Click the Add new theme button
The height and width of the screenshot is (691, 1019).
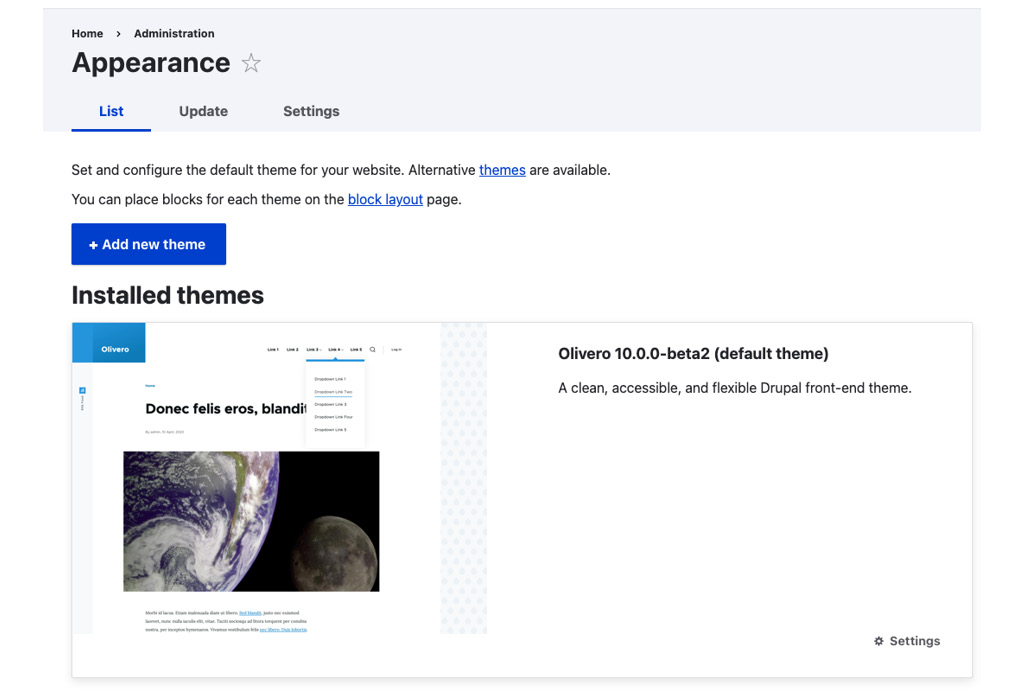click(x=149, y=244)
